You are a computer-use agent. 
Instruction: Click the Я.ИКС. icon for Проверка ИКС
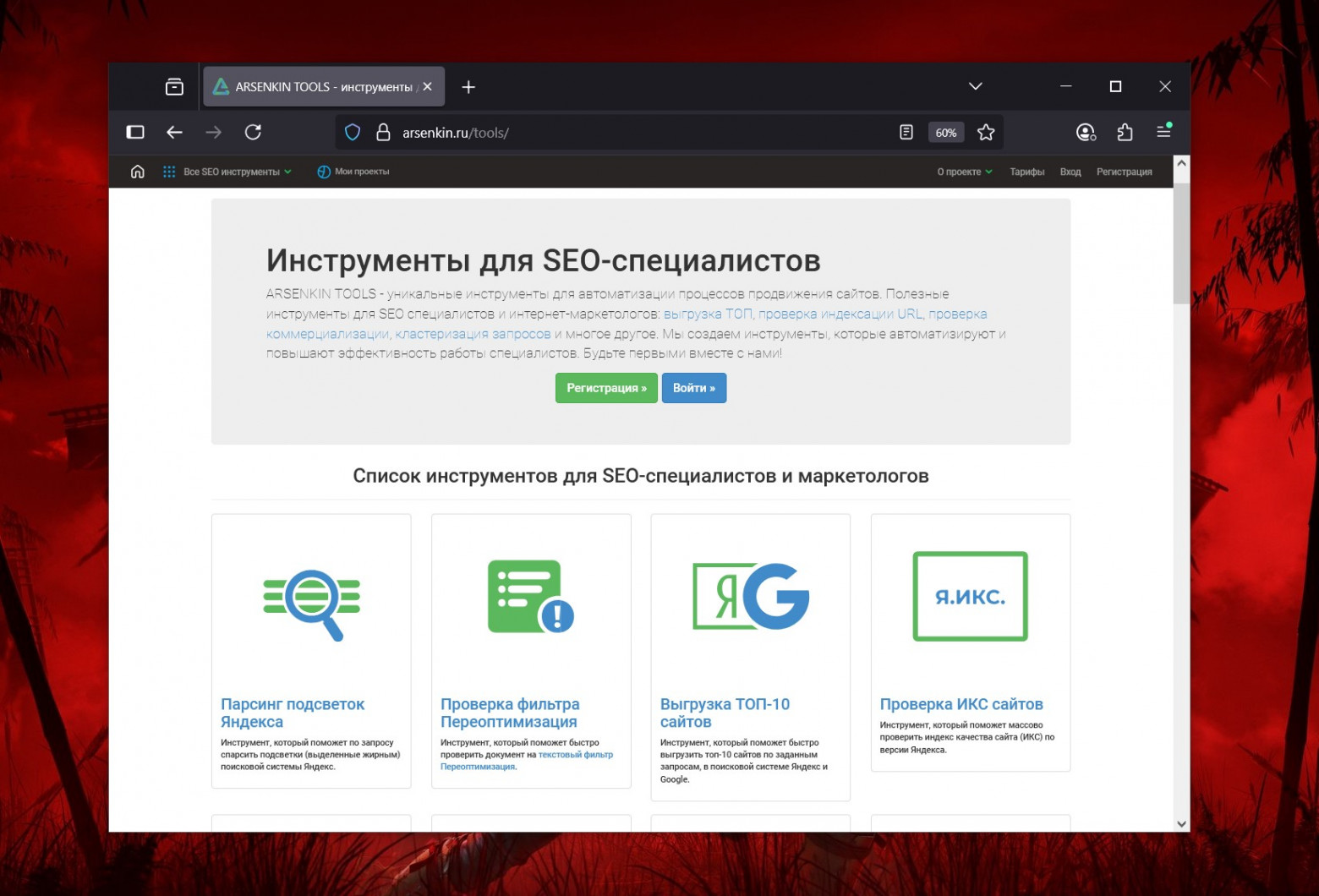969,596
